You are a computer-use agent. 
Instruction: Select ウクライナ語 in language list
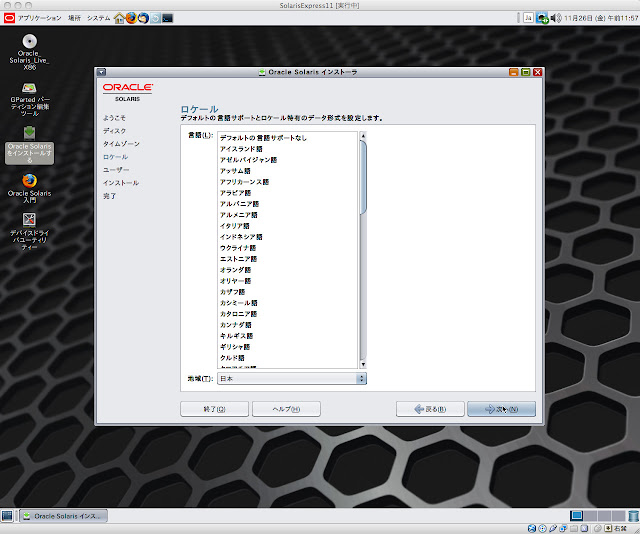(287, 248)
